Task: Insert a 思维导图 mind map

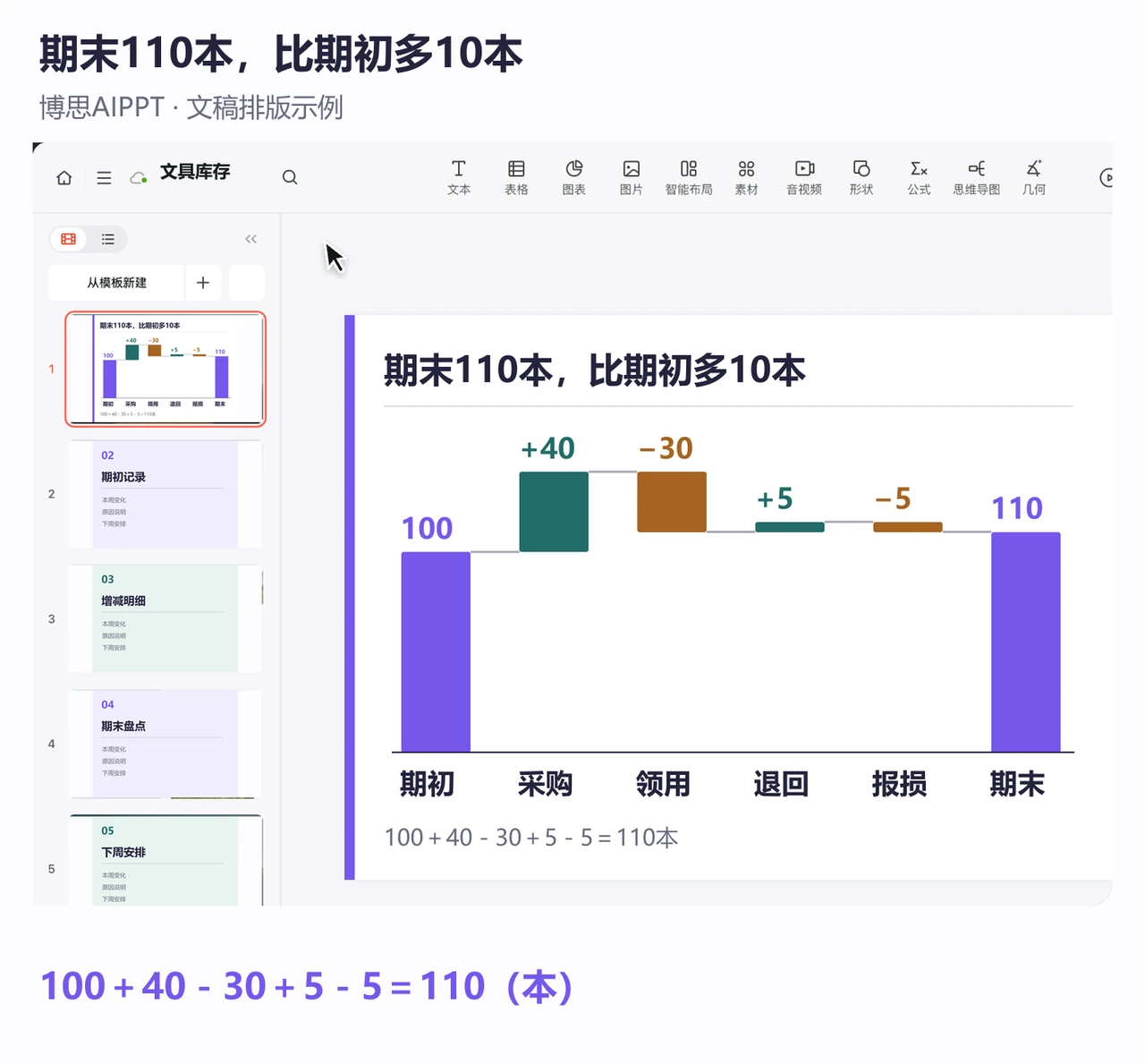Action: tap(976, 177)
